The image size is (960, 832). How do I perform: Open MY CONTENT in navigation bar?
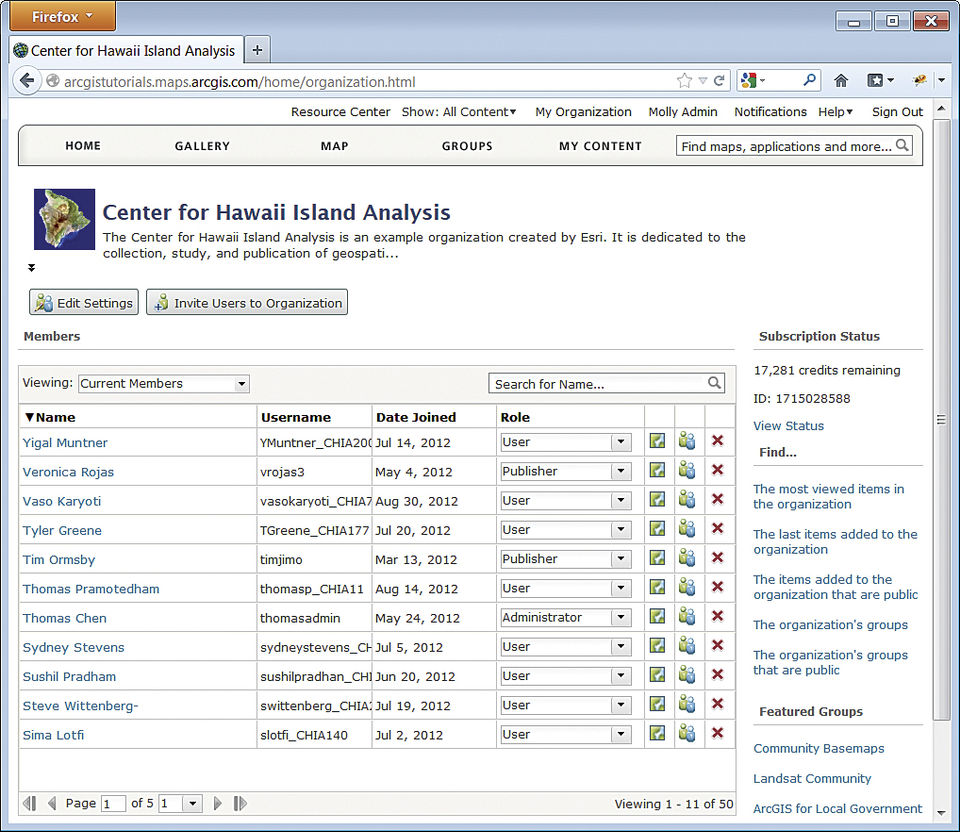[600, 146]
